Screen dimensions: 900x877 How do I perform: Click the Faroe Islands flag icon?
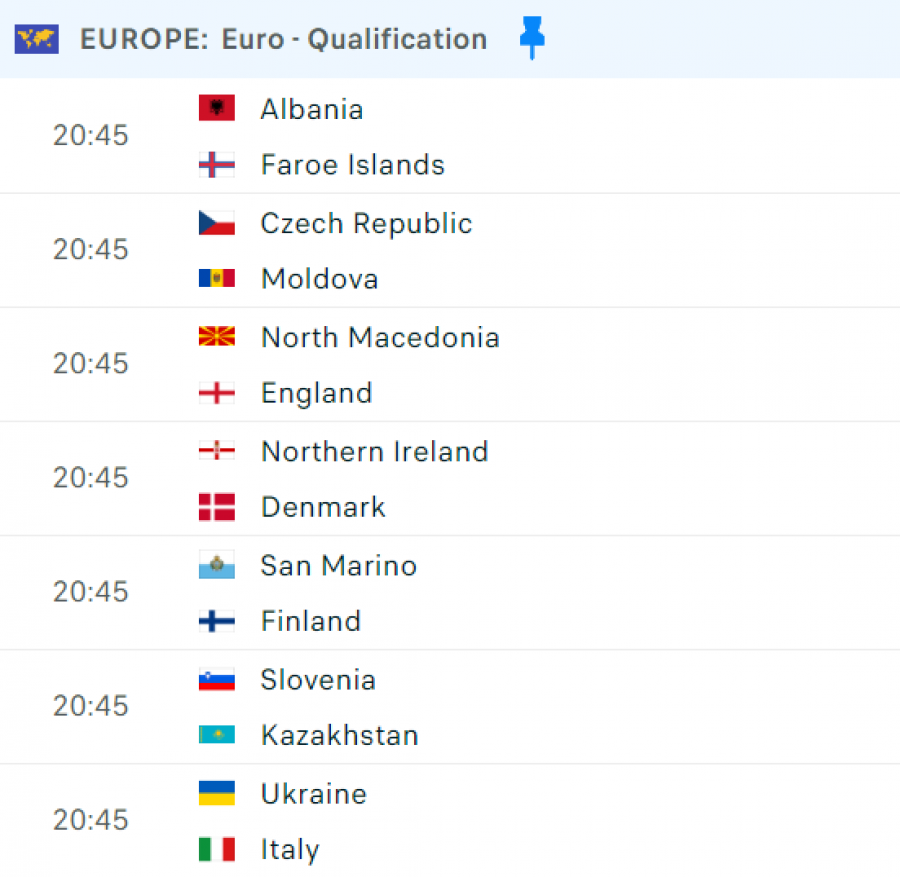[x=216, y=165]
